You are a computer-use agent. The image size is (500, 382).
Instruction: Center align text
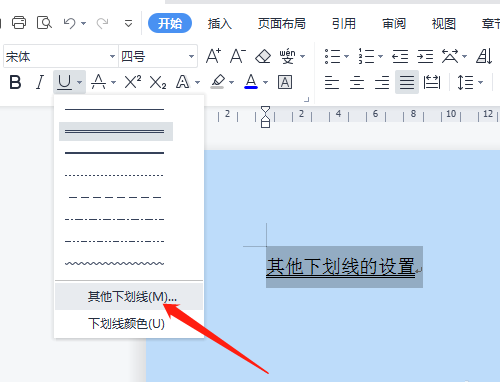pyautogui.click(x=357, y=82)
